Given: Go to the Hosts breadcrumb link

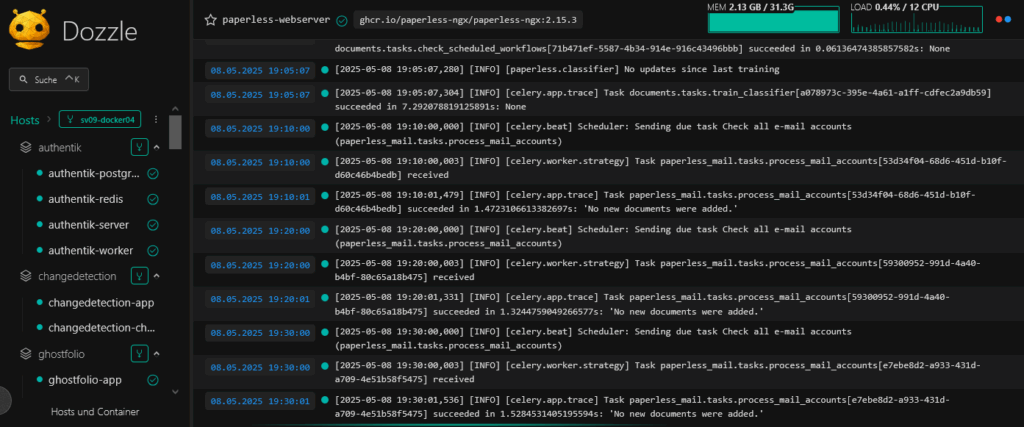Looking at the screenshot, I should [25, 120].
